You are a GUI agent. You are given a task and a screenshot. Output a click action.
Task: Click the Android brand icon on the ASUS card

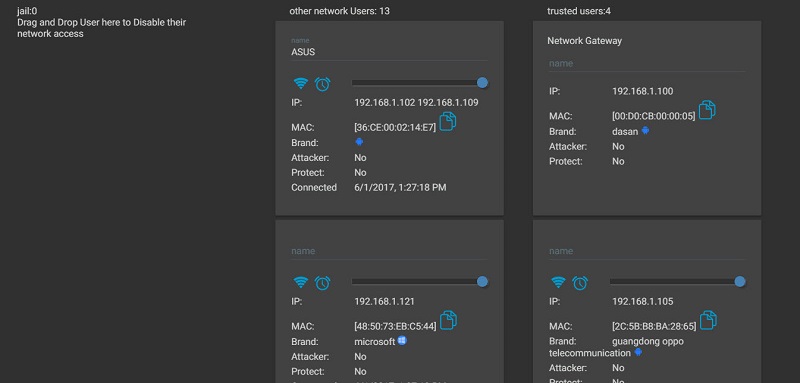click(x=359, y=142)
